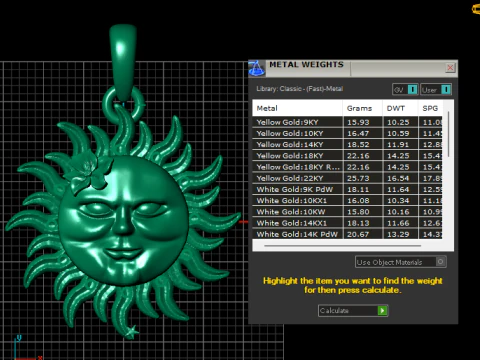The width and height of the screenshot is (480, 360).
Task: Click the flower on the sun face
Action: 88,172
